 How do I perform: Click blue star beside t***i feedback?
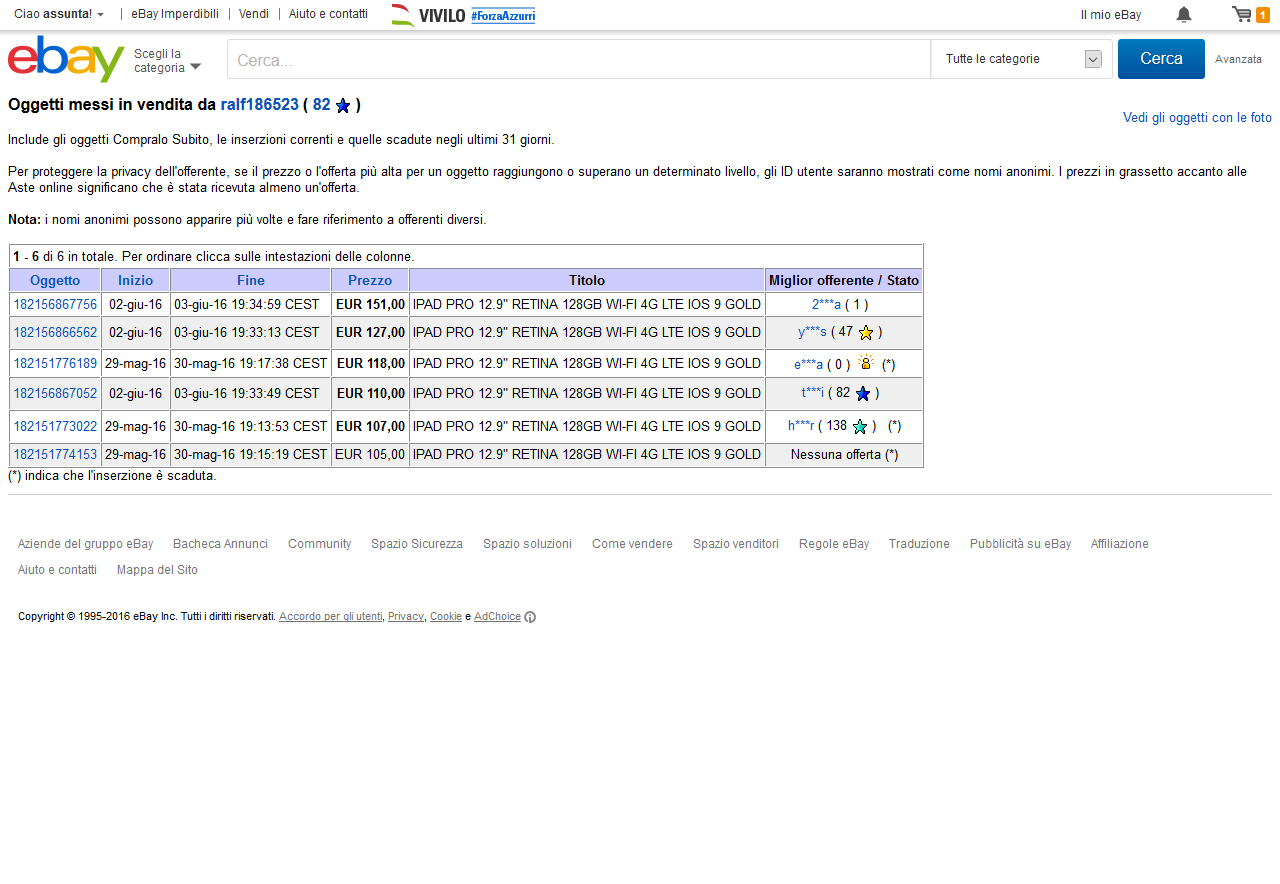[x=863, y=393]
